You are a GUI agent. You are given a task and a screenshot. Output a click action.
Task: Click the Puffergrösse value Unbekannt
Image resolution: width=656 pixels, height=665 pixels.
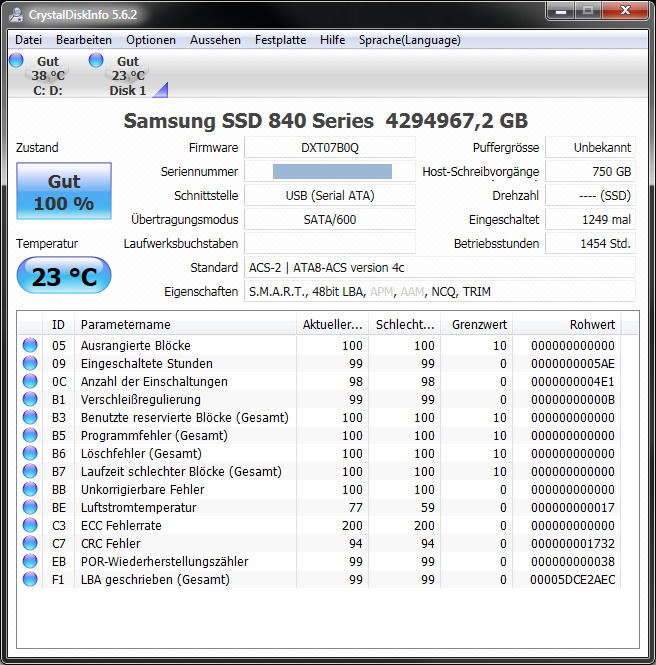pyautogui.click(x=590, y=148)
